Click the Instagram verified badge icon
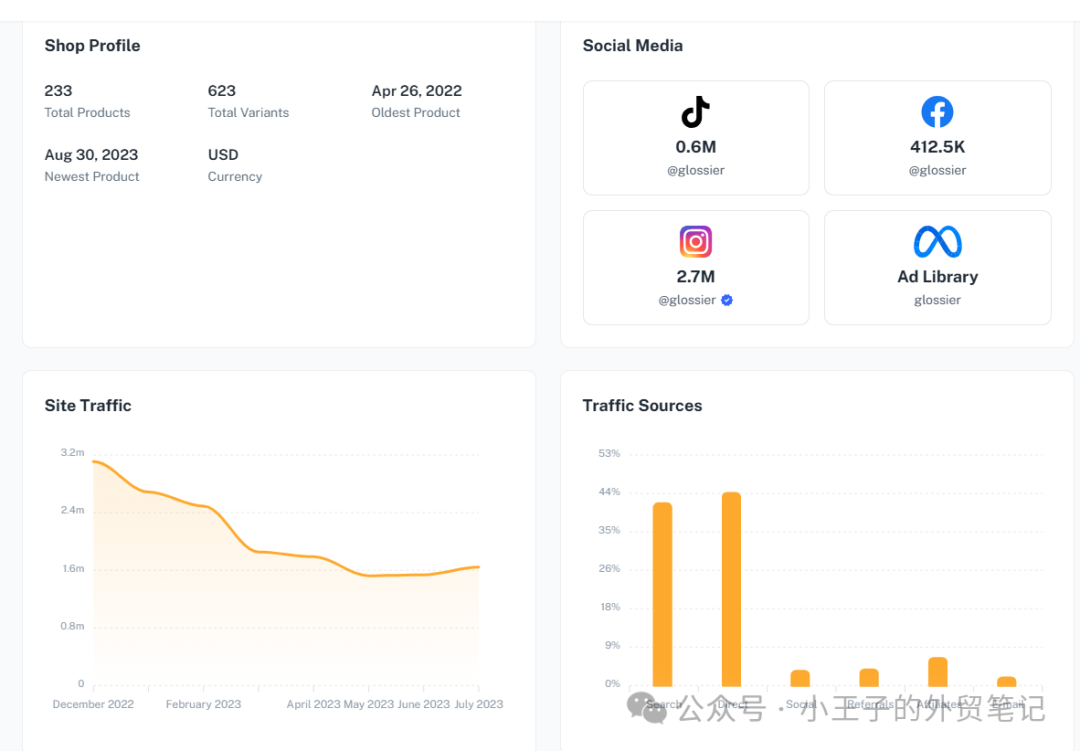The height and width of the screenshot is (751, 1080). pyautogui.click(x=727, y=300)
